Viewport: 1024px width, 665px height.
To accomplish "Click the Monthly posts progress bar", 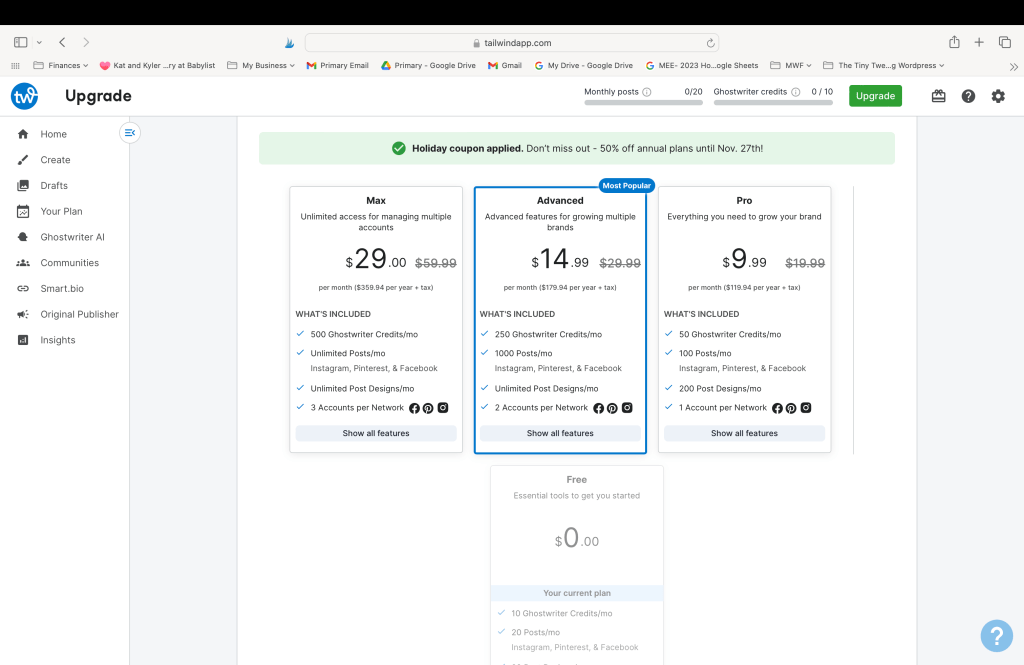I will (643, 102).
